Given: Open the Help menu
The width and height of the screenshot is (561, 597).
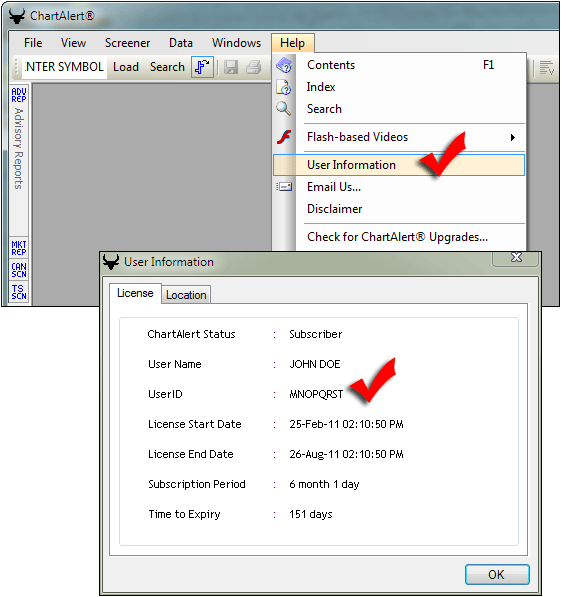Looking at the screenshot, I should pos(292,43).
